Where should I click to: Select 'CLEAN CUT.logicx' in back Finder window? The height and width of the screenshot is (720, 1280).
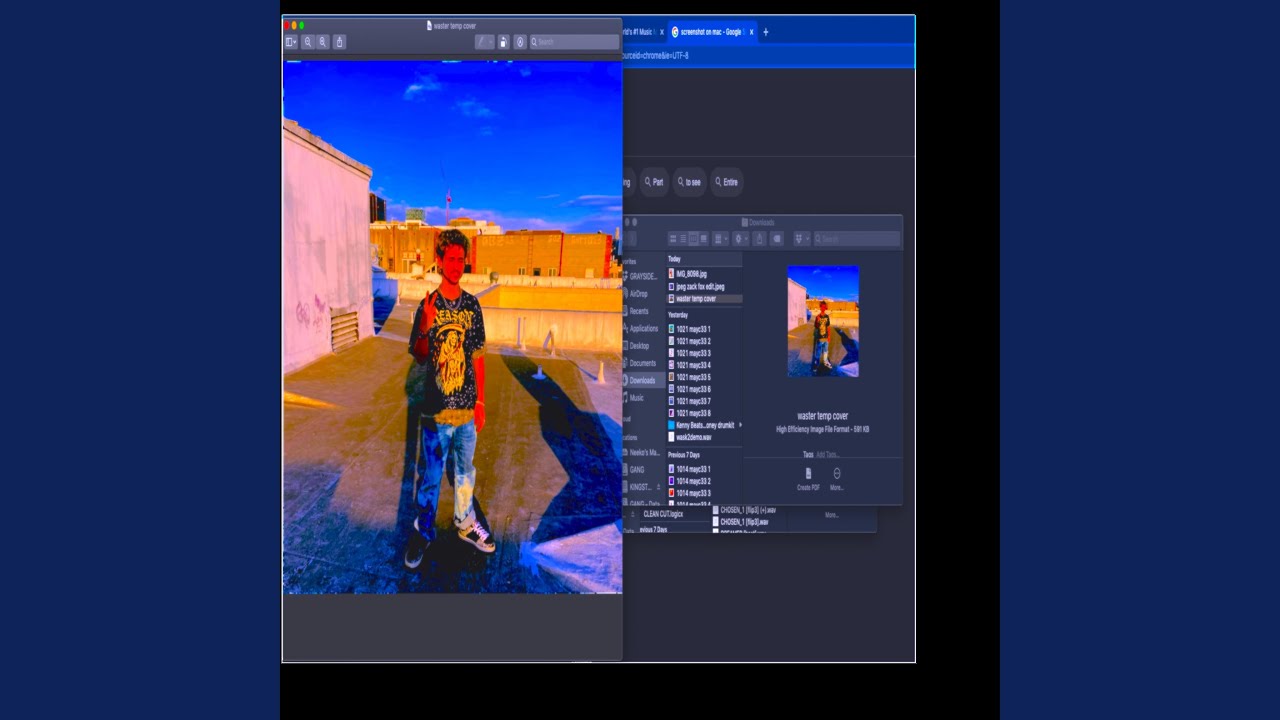click(663, 514)
